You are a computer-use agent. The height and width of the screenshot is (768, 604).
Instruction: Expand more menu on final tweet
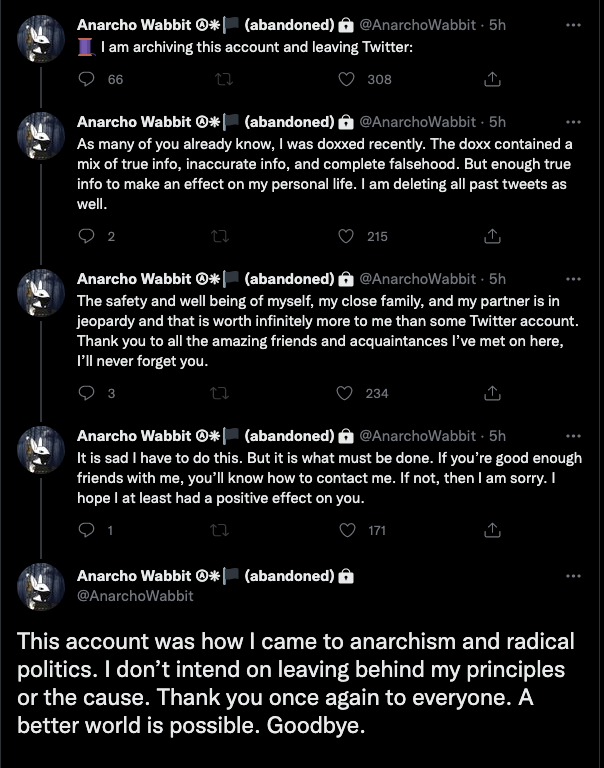[573, 576]
